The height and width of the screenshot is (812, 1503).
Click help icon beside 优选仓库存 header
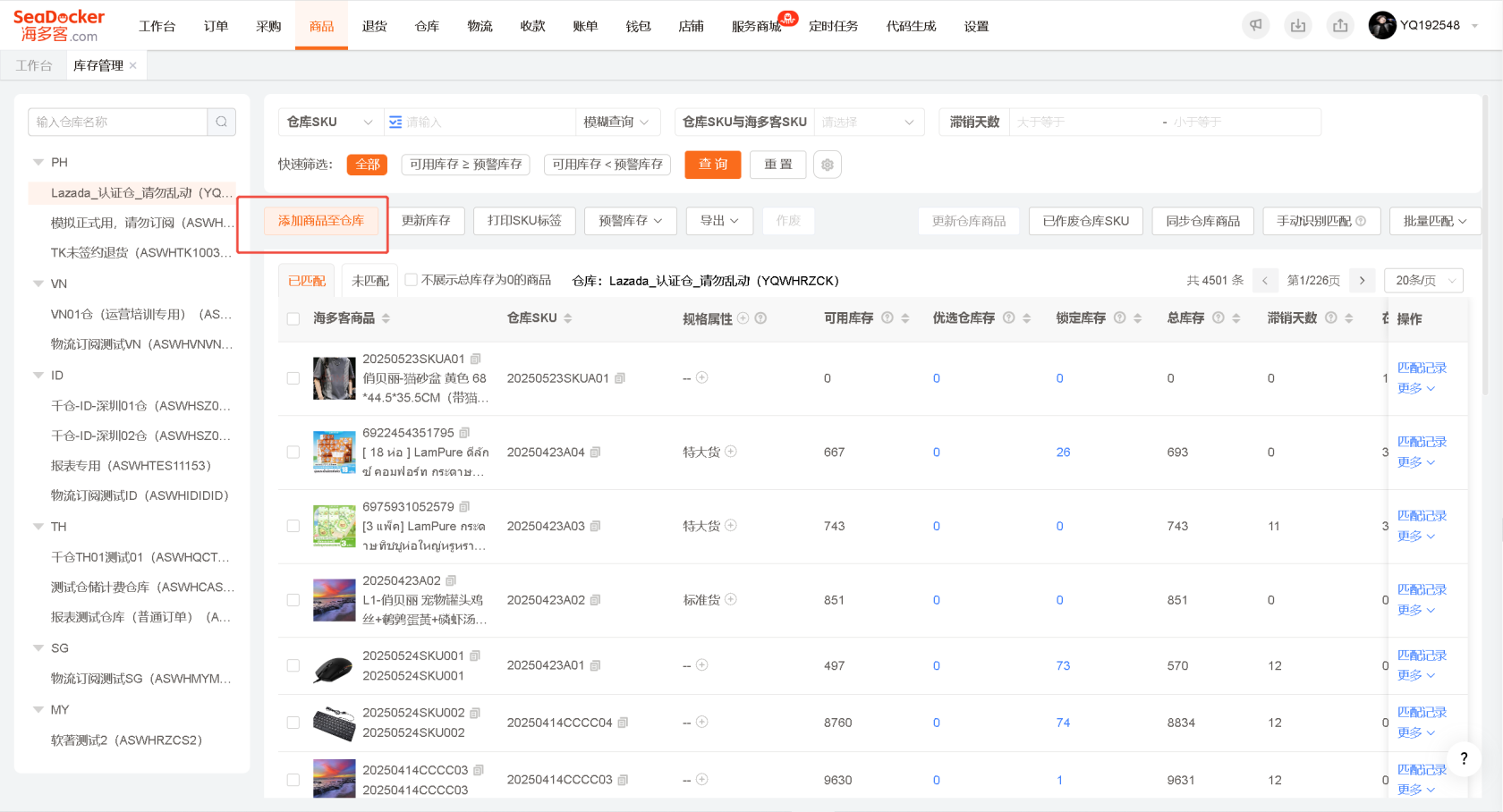pos(1008,317)
